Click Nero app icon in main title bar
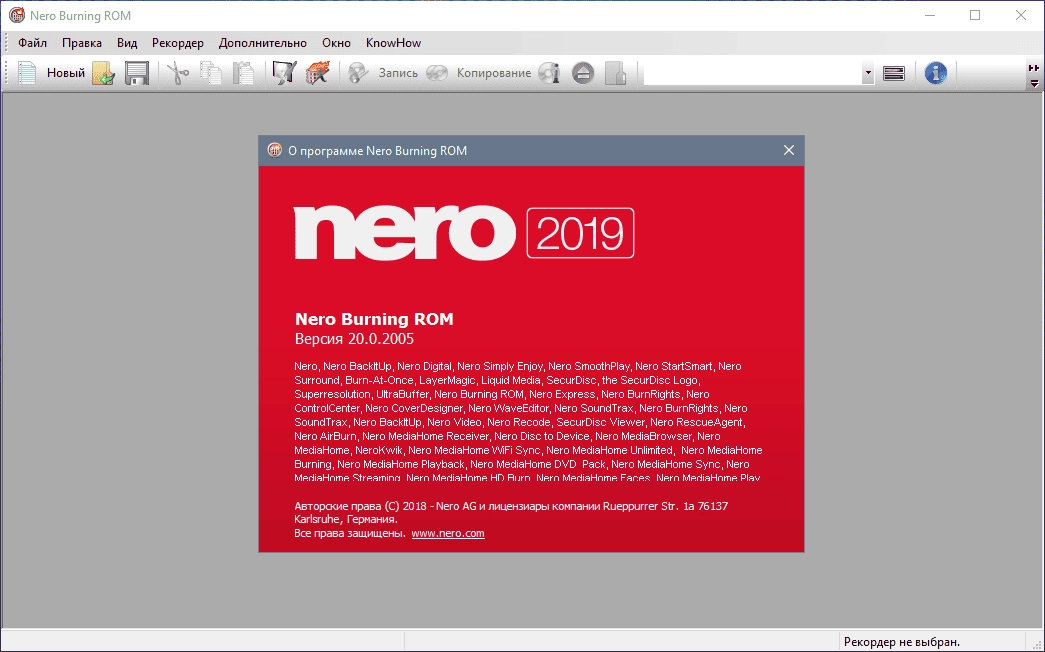The image size is (1045, 652). 17,15
